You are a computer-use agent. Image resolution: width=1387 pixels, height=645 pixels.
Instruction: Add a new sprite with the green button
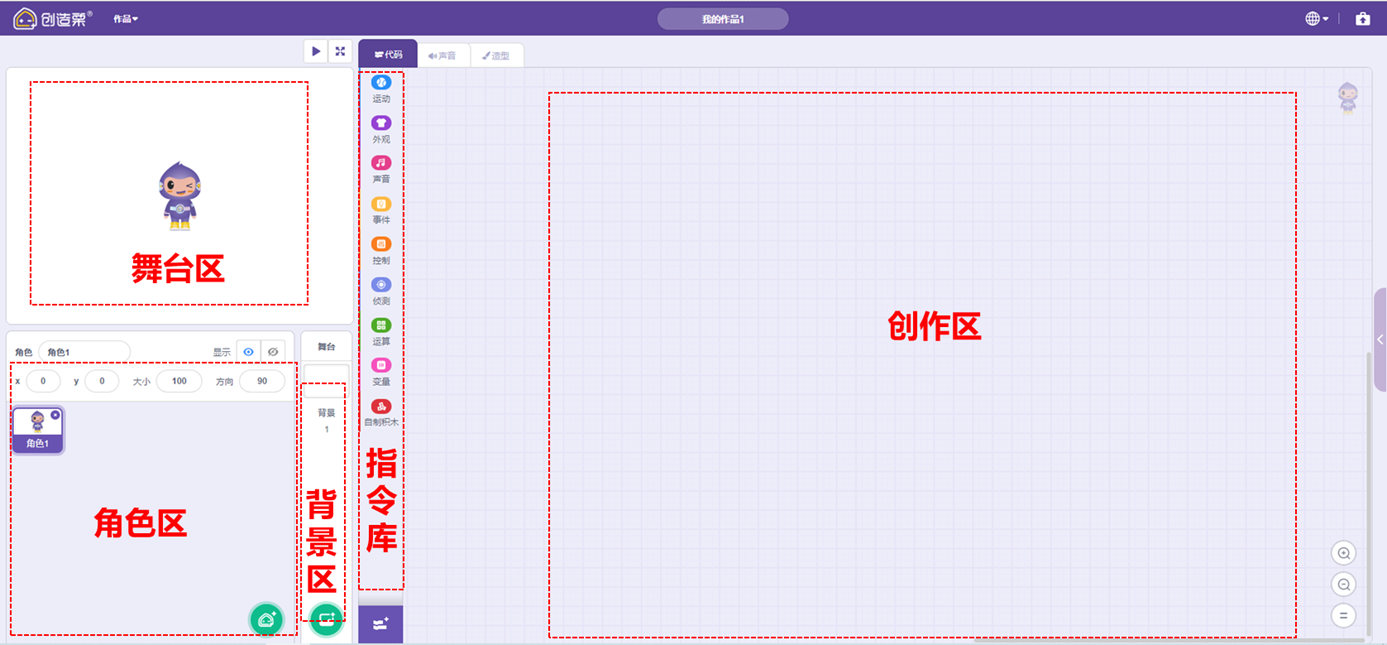[x=266, y=619]
